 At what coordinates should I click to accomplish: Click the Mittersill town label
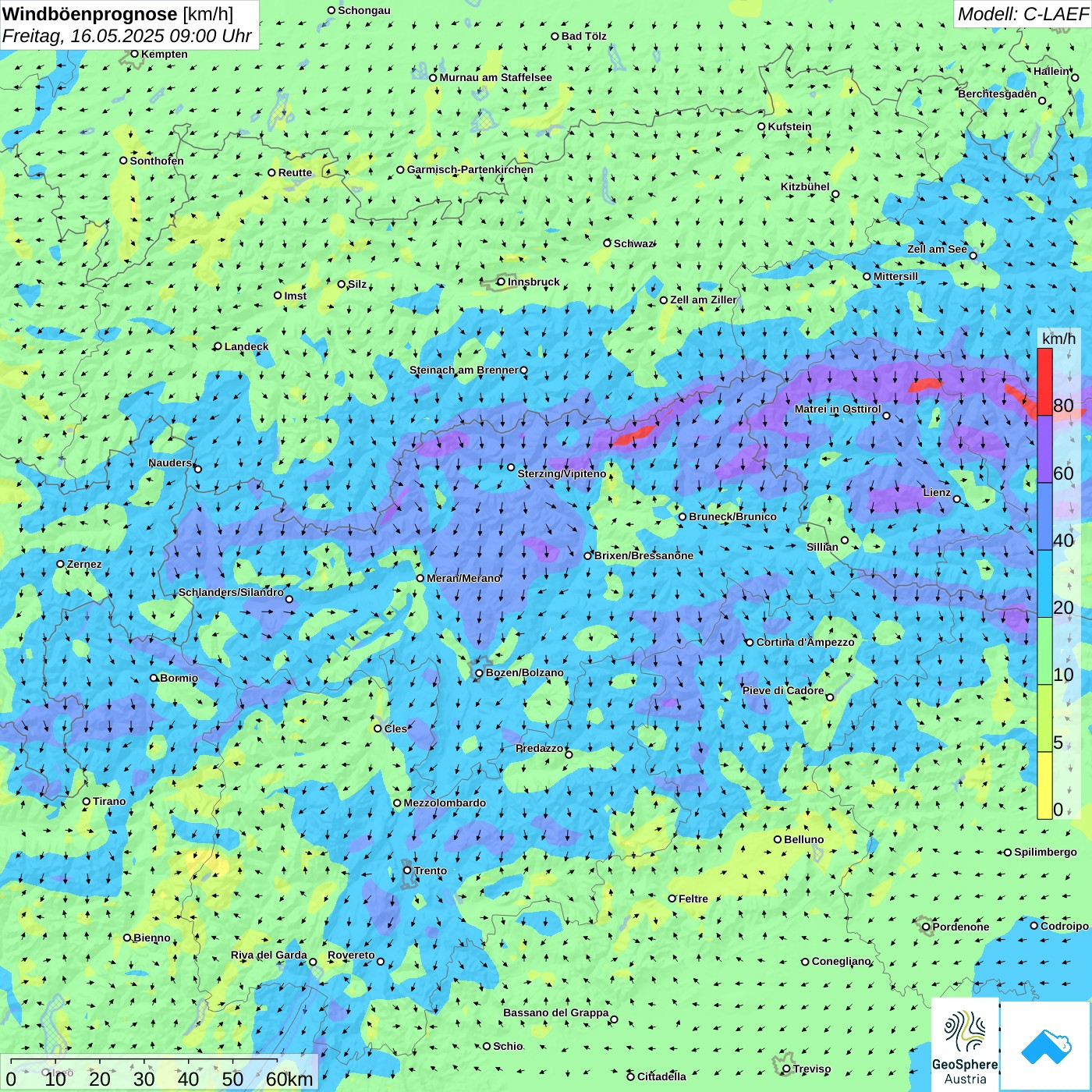coord(895,276)
